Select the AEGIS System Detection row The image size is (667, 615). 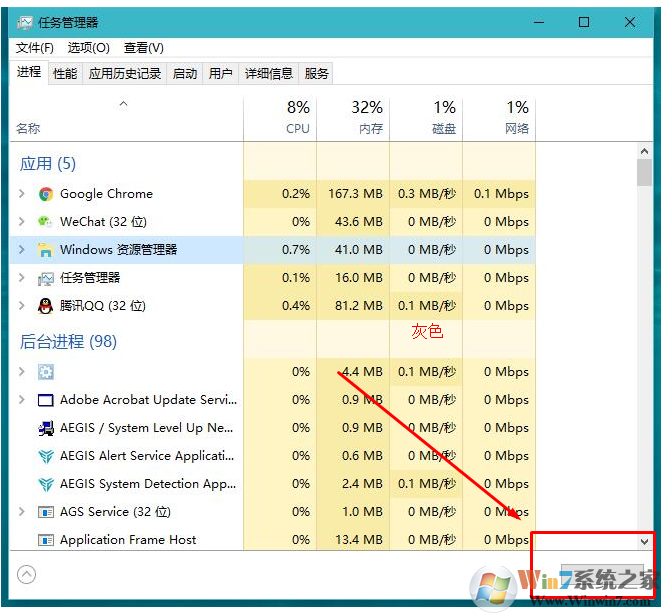(148, 484)
